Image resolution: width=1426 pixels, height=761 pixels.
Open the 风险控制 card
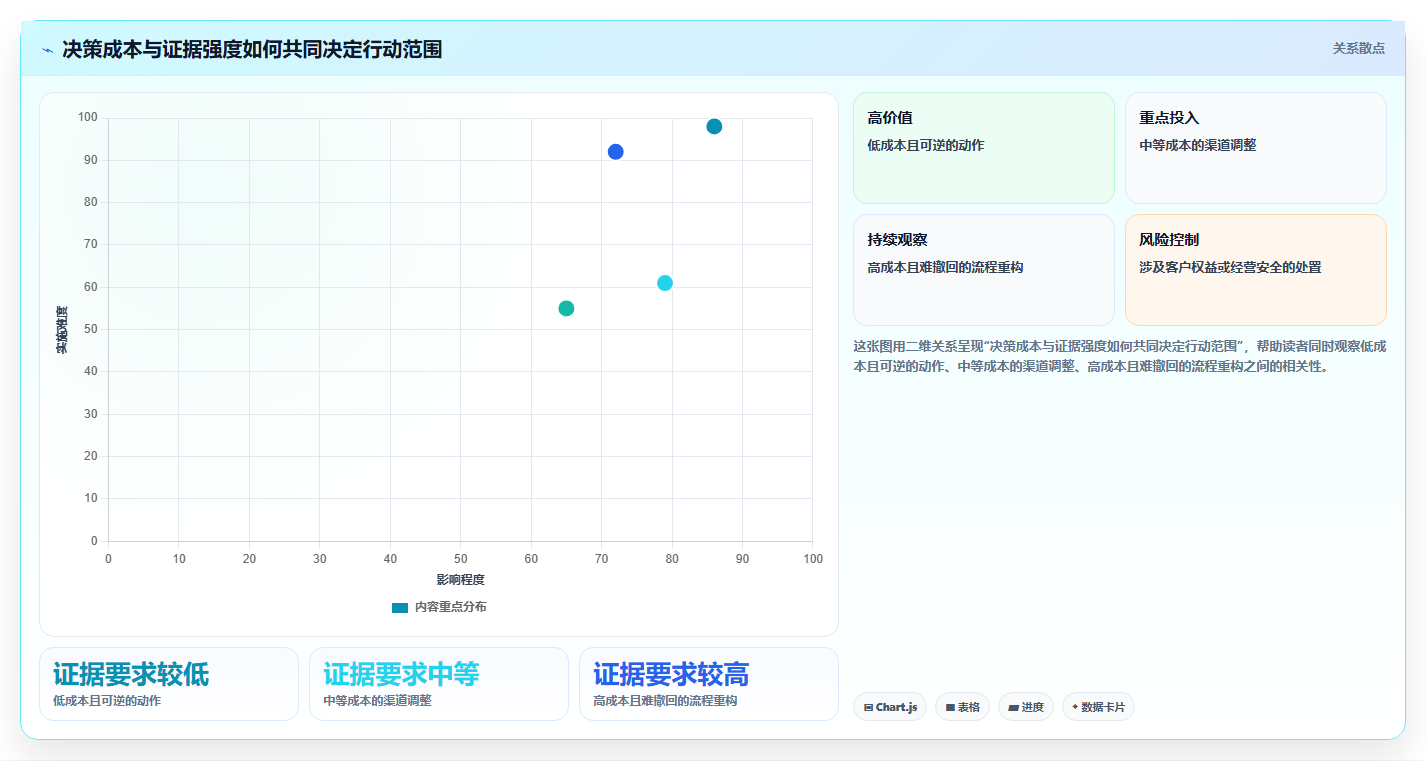click(x=1256, y=270)
